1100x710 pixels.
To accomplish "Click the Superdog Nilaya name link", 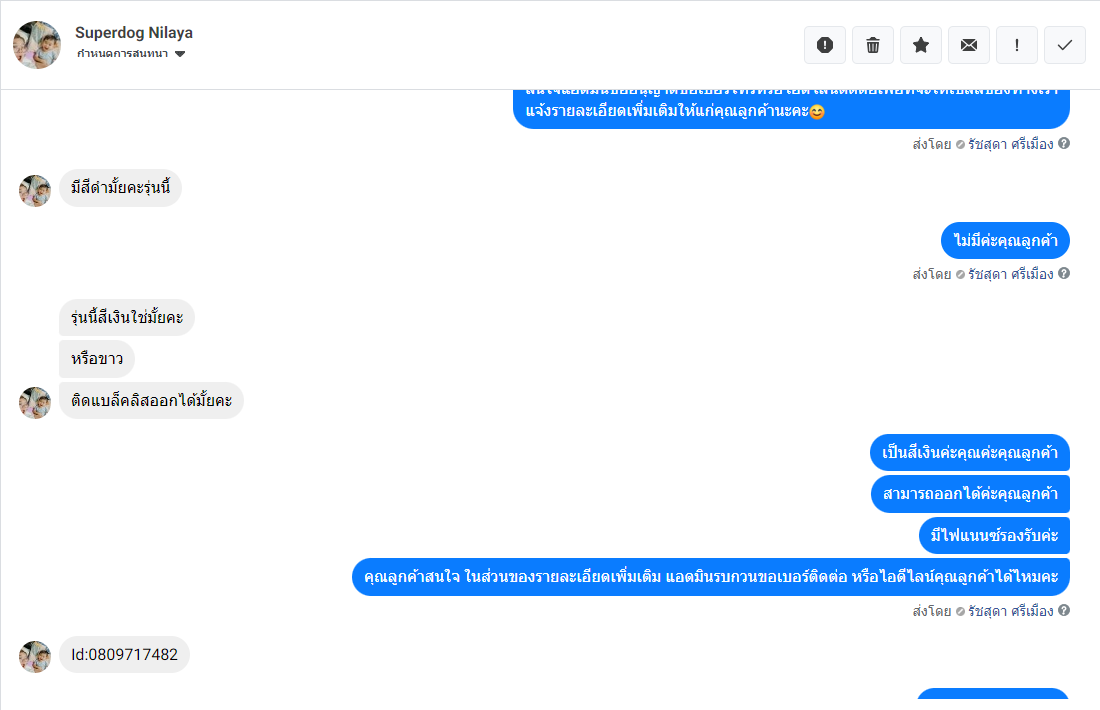I will tap(134, 33).
